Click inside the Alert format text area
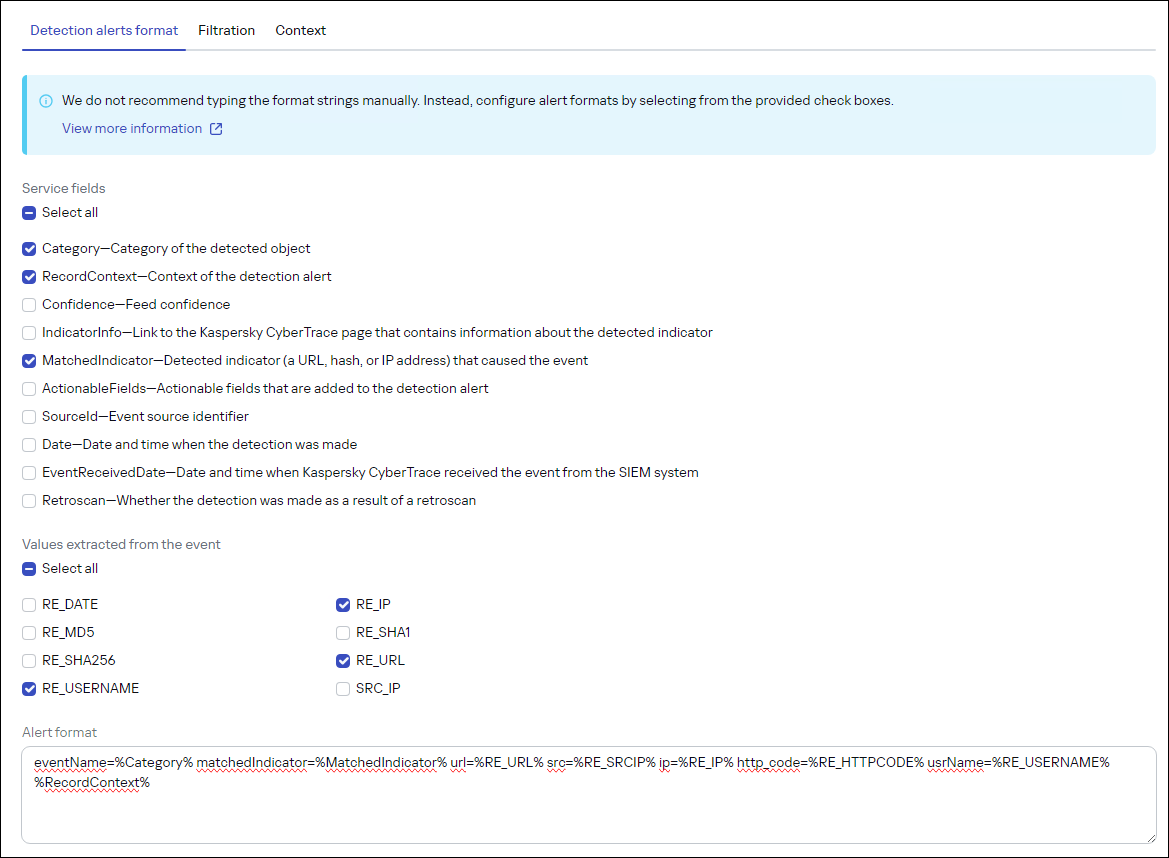The height and width of the screenshot is (858, 1169). (589, 795)
